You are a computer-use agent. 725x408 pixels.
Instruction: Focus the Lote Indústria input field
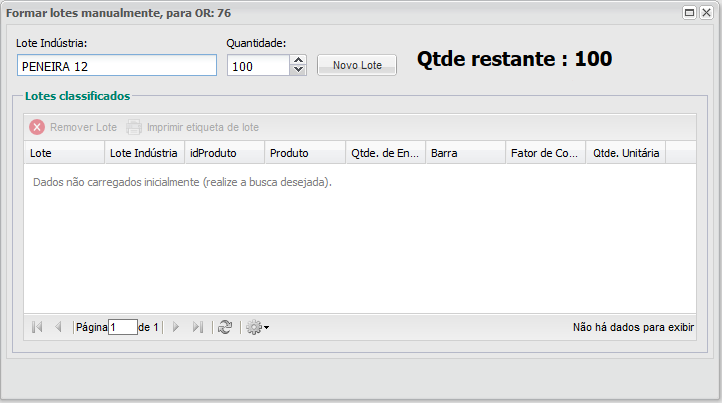pos(117,66)
